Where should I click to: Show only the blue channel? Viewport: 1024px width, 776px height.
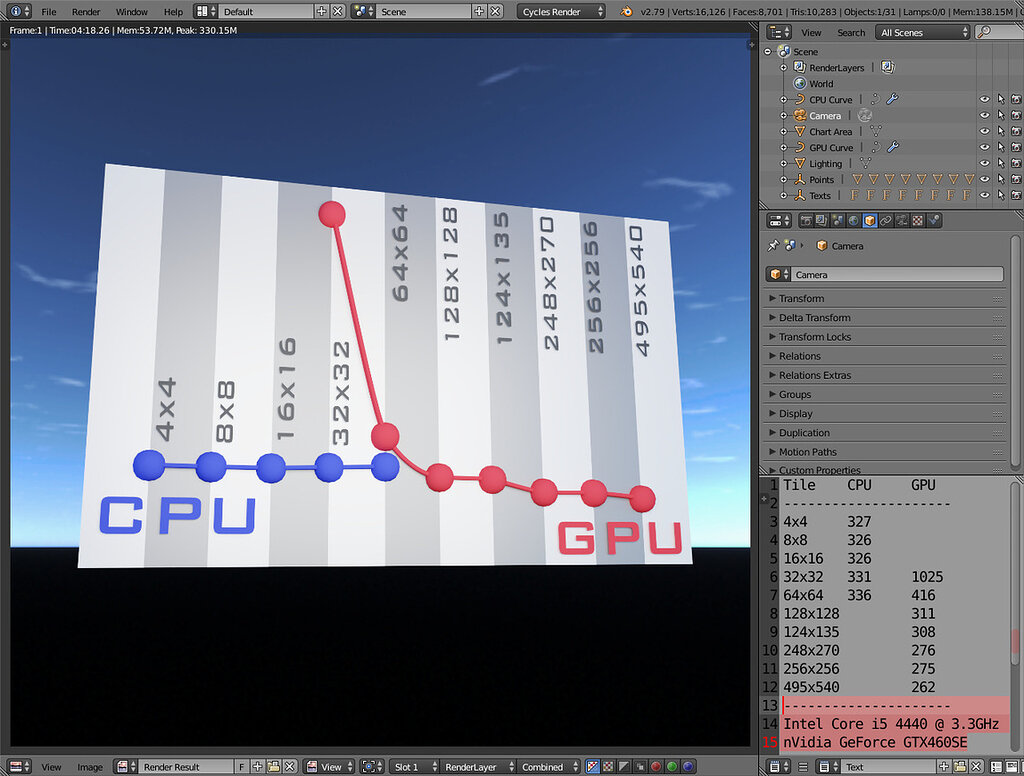pos(688,766)
